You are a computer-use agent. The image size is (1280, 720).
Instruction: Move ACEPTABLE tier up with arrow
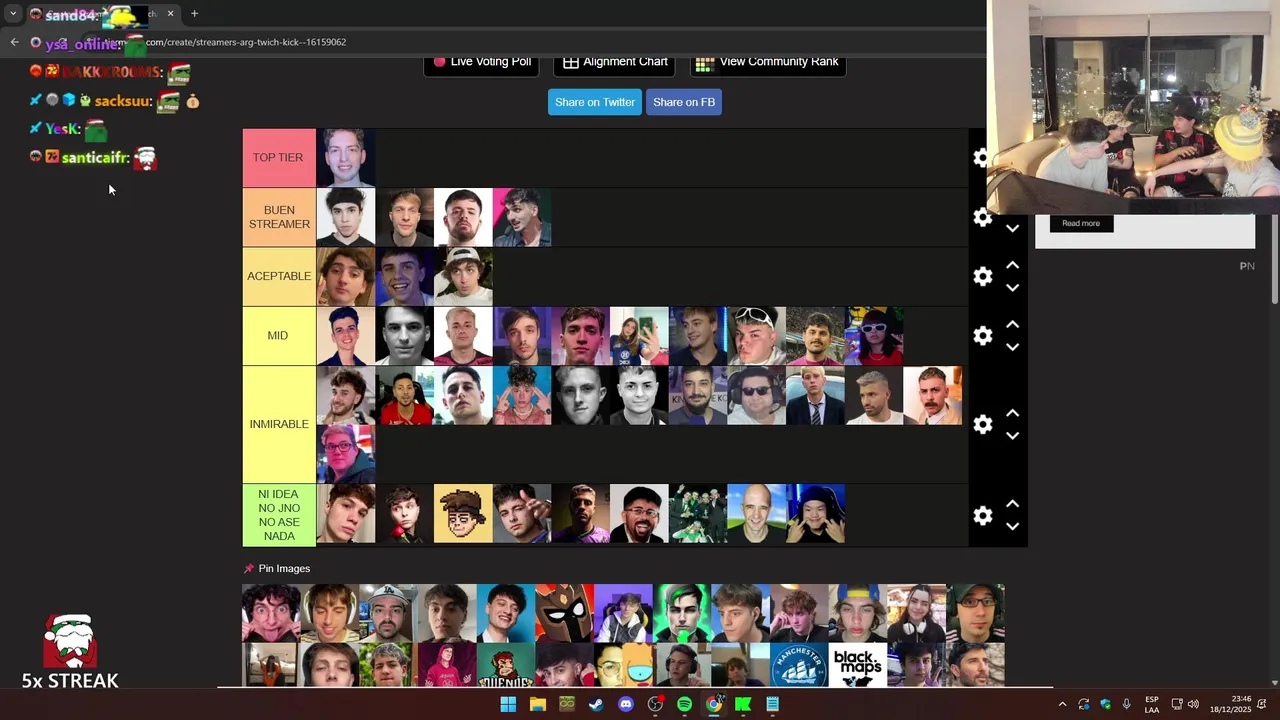(1012, 265)
